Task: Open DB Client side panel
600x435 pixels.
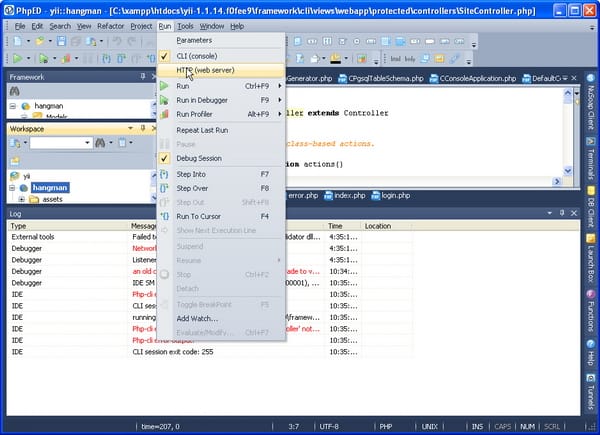Action: (590, 207)
